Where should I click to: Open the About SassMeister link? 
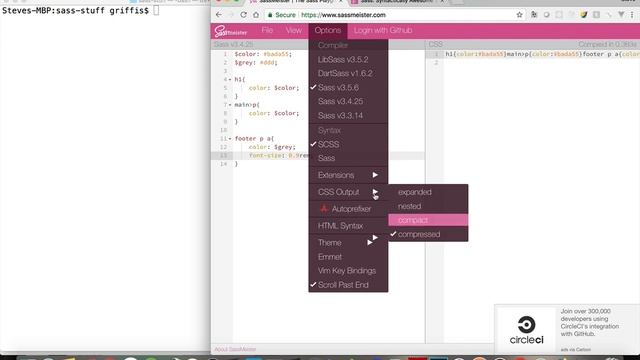tap(235, 349)
